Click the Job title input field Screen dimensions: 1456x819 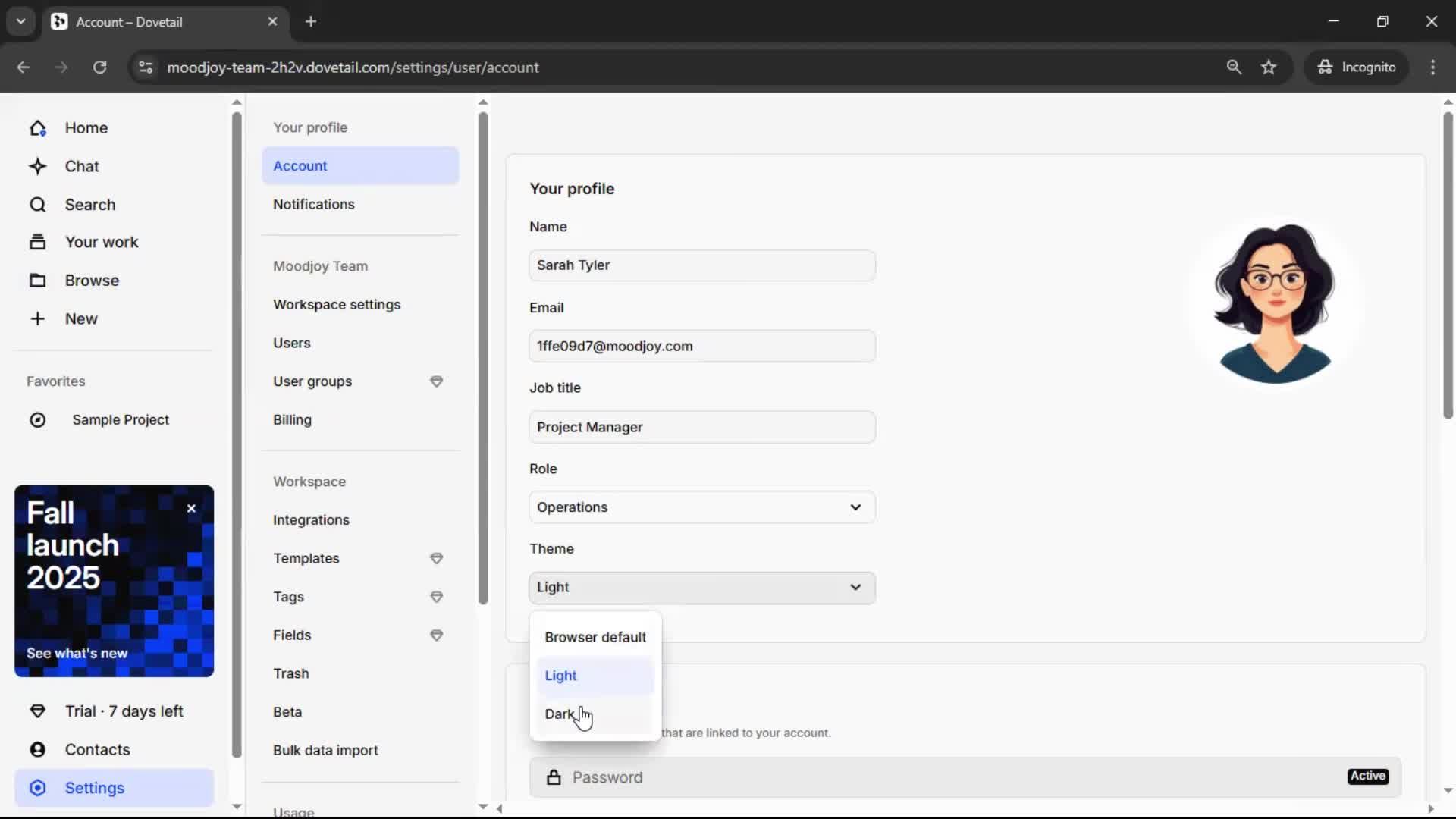pos(701,427)
